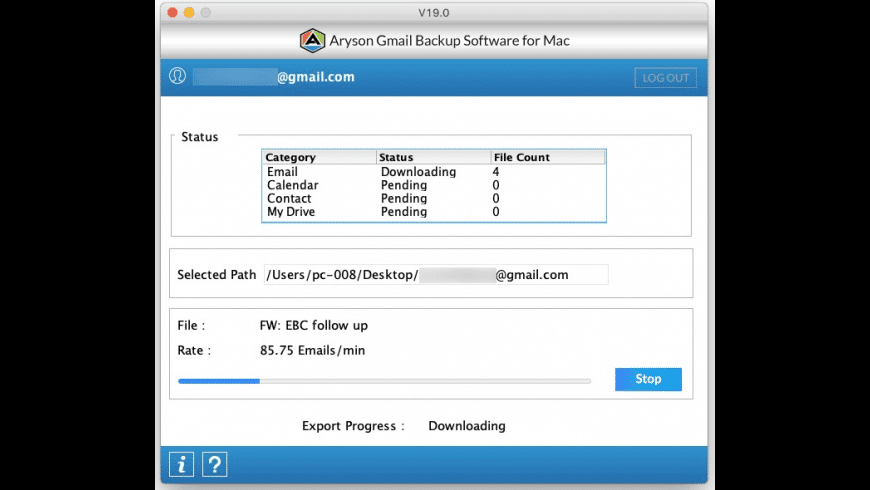Click the Calendar Pending status cell
The height and width of the screenshot is (490, 870).
[x=404, y=185]
